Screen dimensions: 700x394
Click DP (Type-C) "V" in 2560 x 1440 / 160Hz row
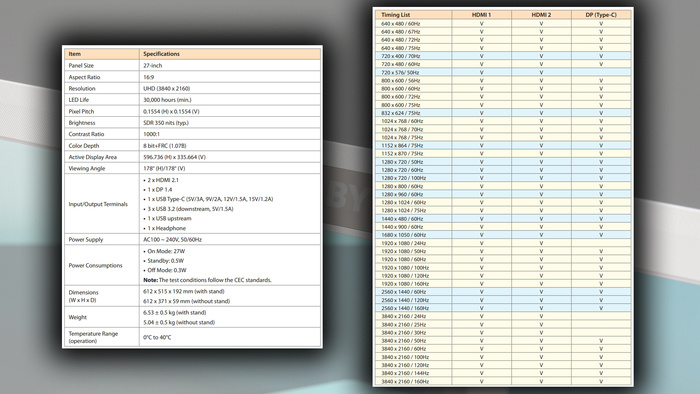tap(601, 308)
